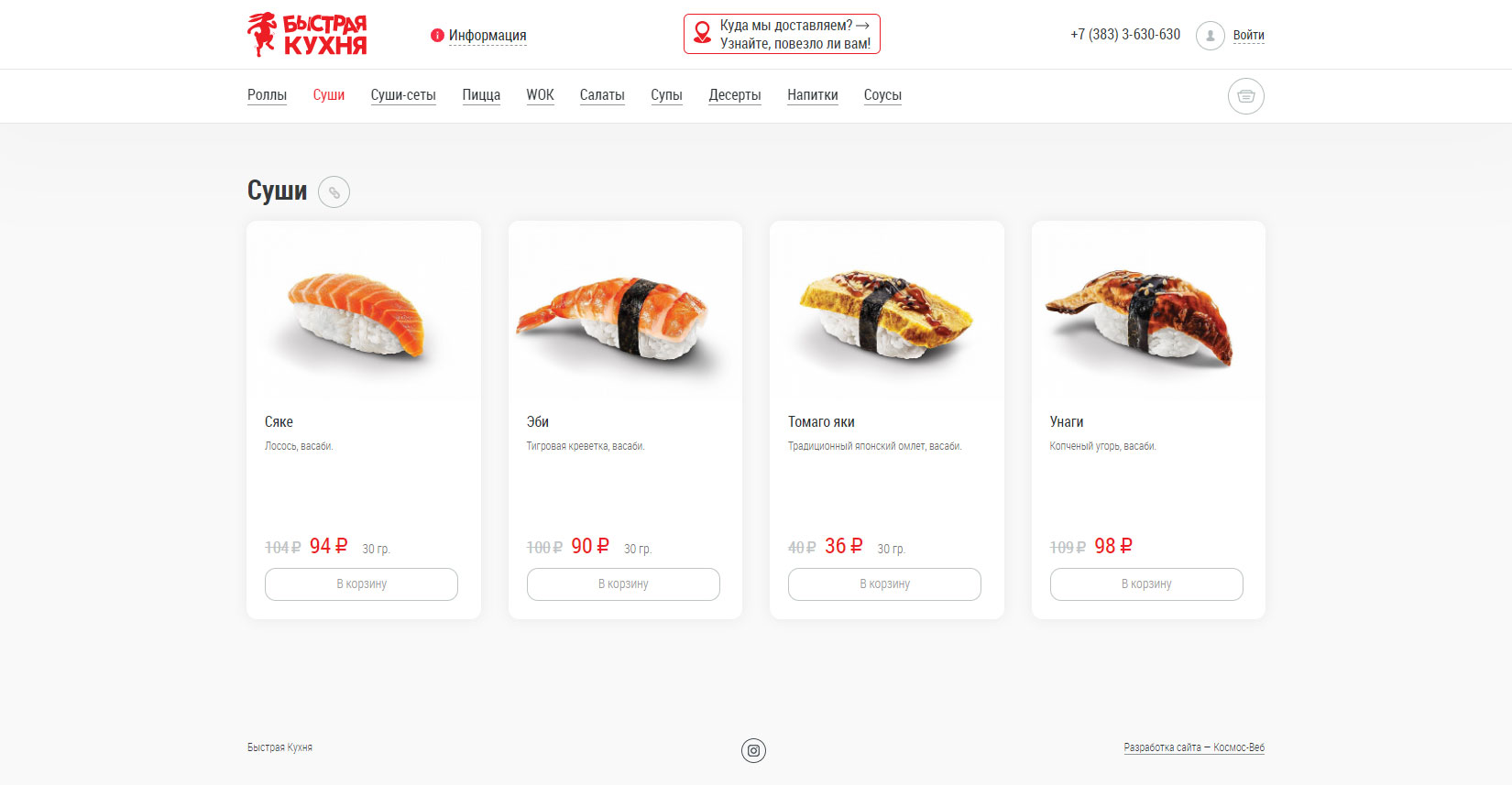This screenshot has height=785, width=1512.
Task: Open the Instagram icon in footer
Action: [753, 751]
